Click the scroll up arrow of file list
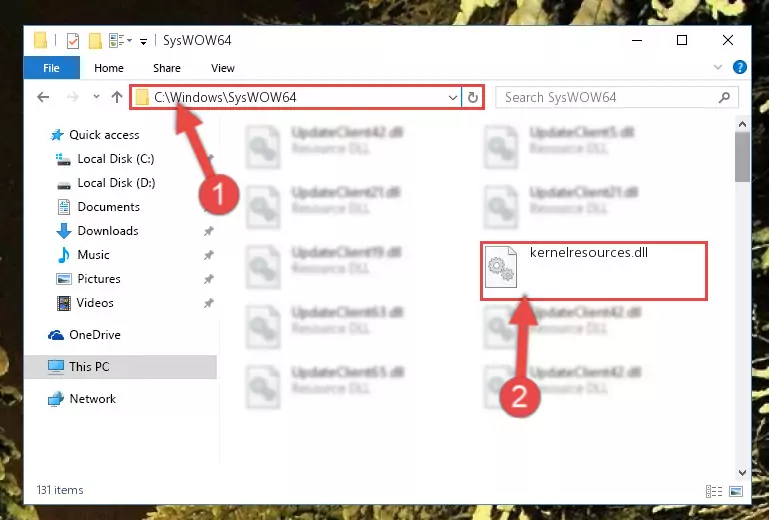The width and height of the screenshot is (769, 520). pyautogui.click(x=742, y=125)
